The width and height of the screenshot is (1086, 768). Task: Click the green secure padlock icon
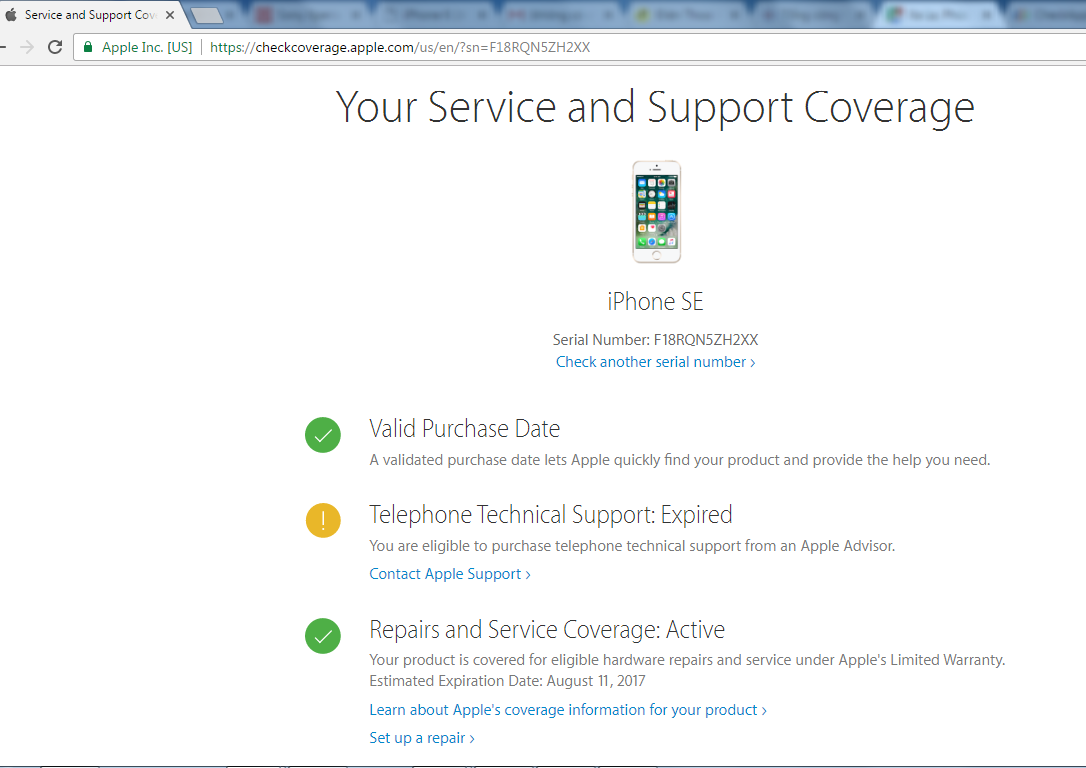(88, 47)
